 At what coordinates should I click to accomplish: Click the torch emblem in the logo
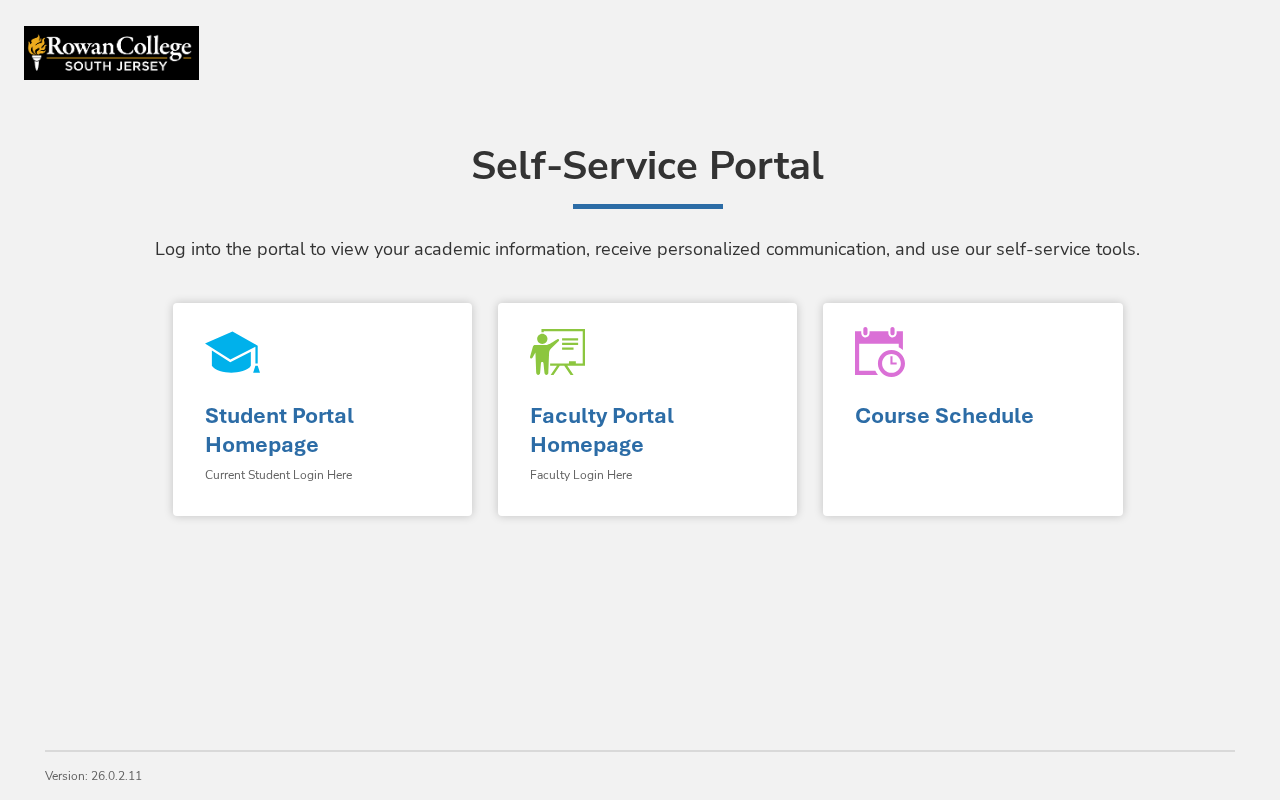click(37, 52)
